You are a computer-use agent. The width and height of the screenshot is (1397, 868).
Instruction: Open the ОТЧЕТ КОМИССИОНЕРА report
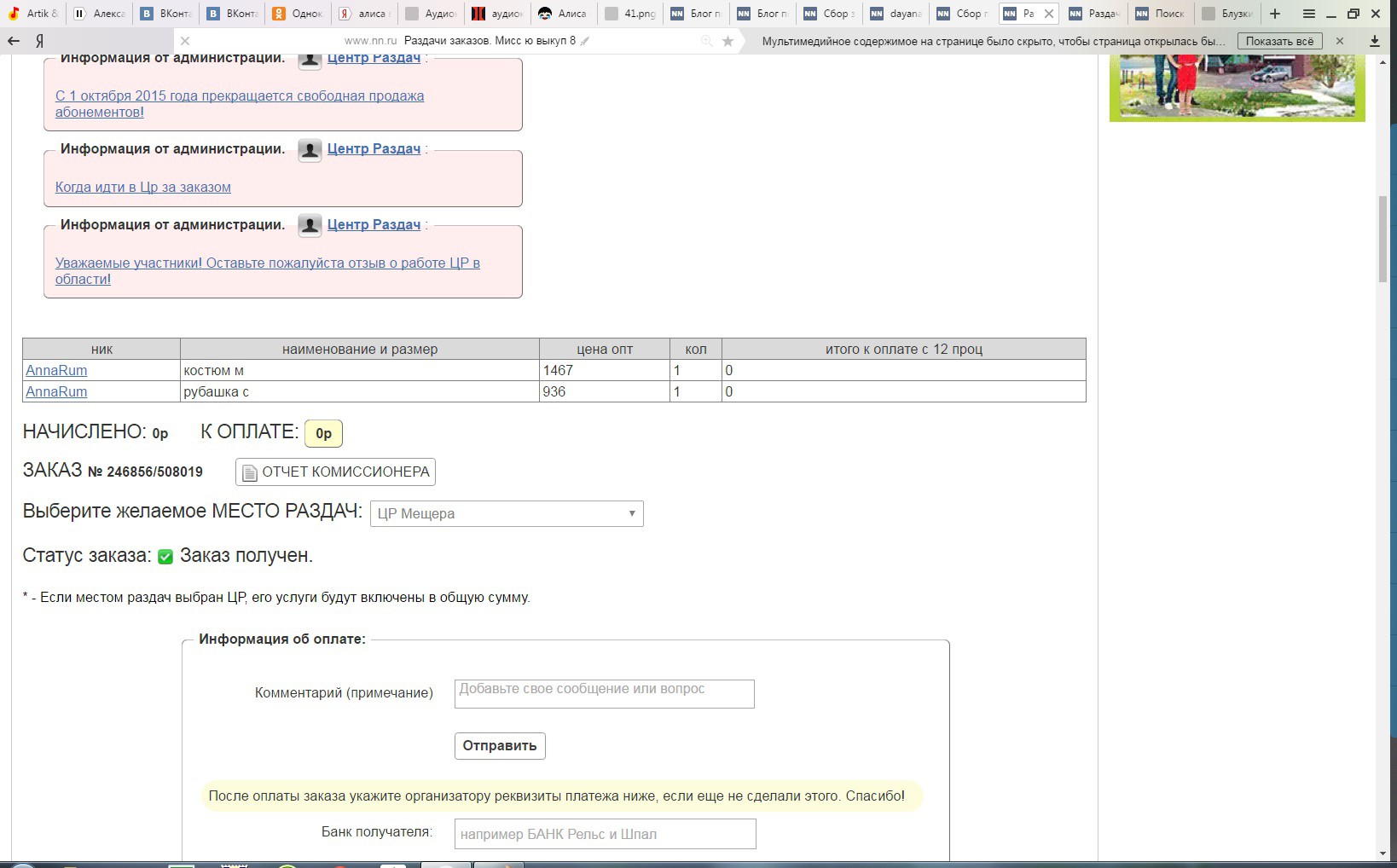(335, 472)
